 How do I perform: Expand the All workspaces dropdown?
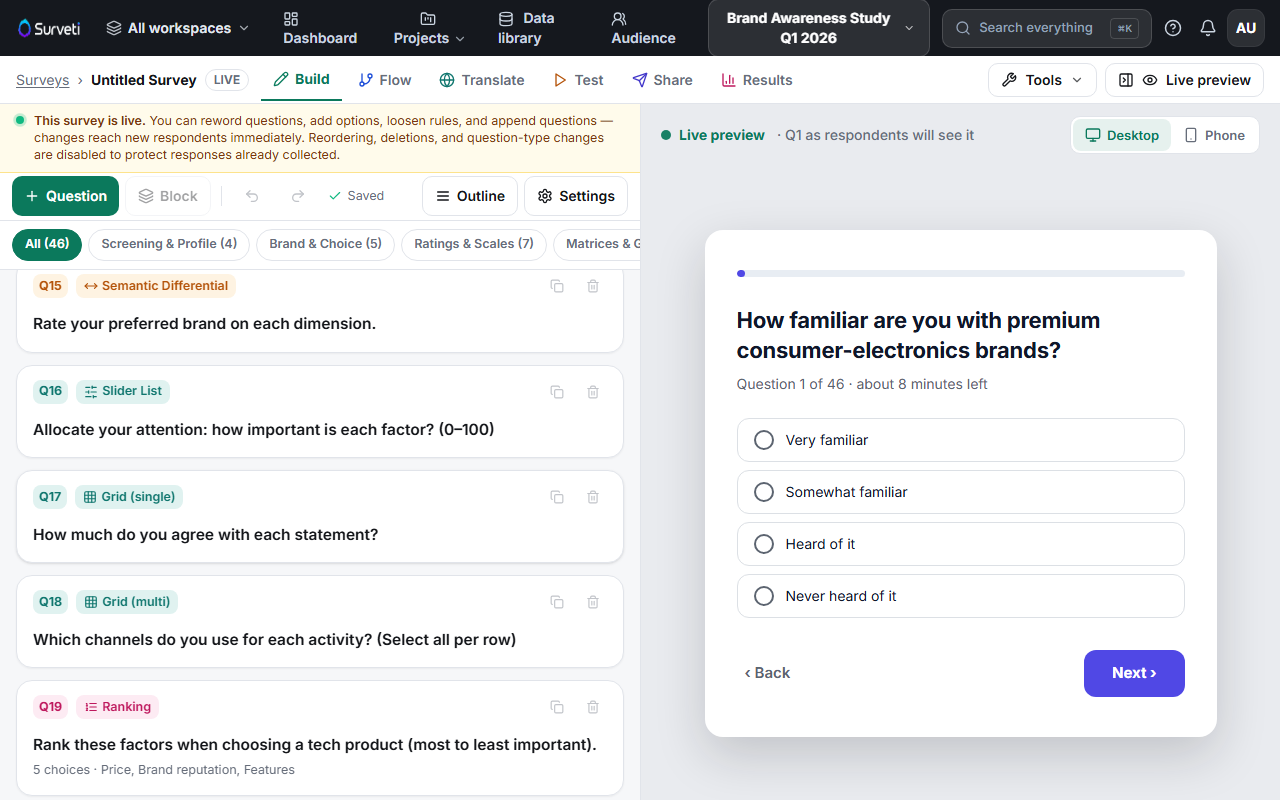coord(177,28)
